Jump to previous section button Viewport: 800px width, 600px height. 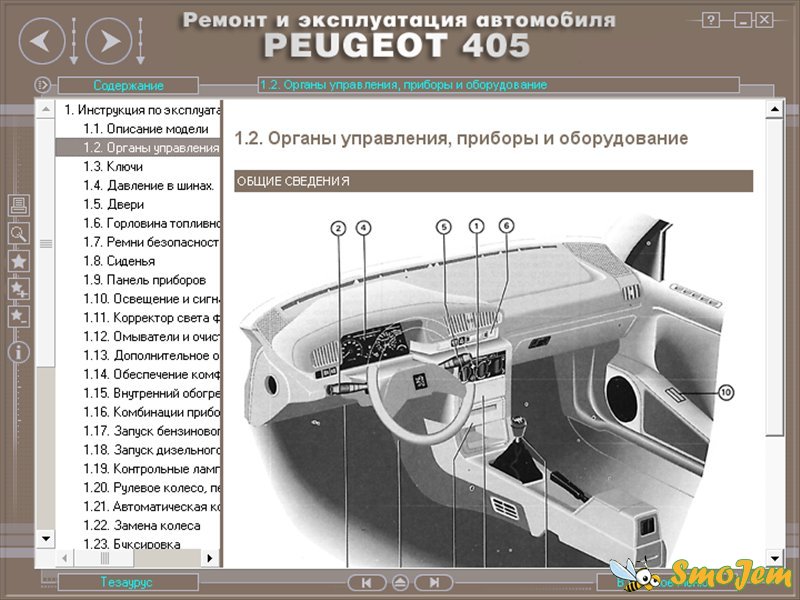point(366,582)
